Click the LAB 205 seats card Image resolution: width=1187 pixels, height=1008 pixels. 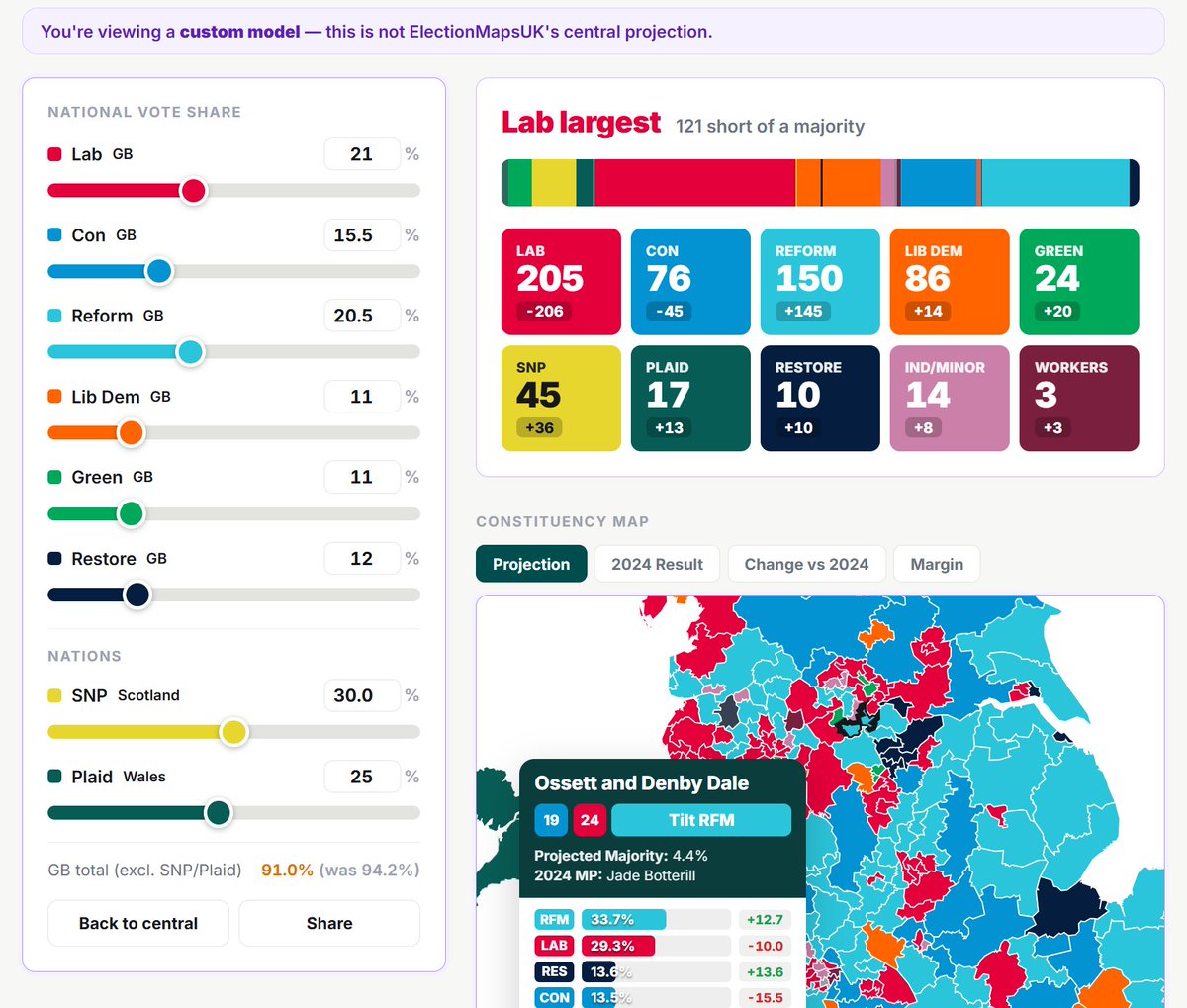point(561,282)
